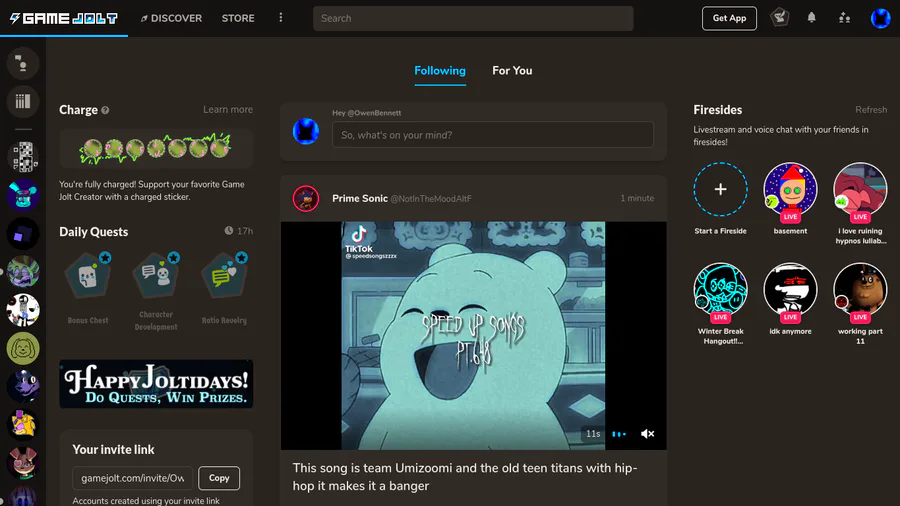Image resolution: width=900 pixels, height=506 pixels.
Task: Open Prime Sonic's profile name link
Action: click(x=360, y=198)
